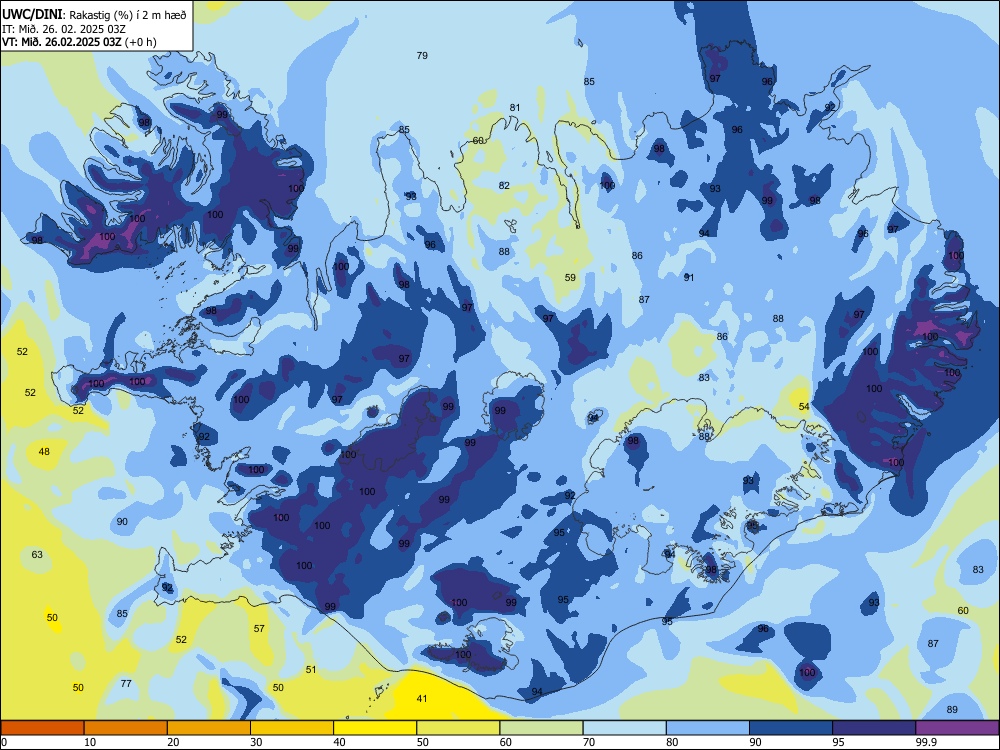Click the UWC/DINI title text

tap(32, 14)
